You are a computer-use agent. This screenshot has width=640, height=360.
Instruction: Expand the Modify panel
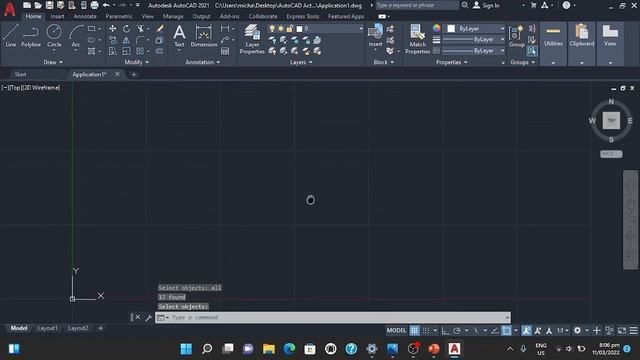click(137, 62)
